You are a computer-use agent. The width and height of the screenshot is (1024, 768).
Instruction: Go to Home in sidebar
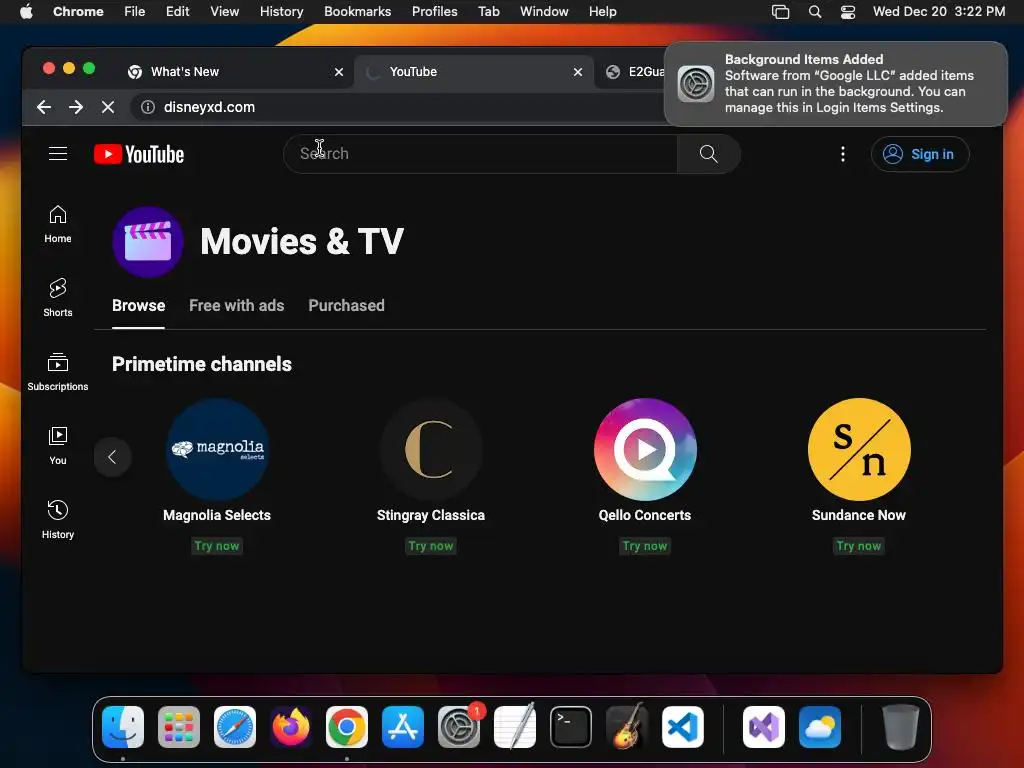(x=58, y=225)
